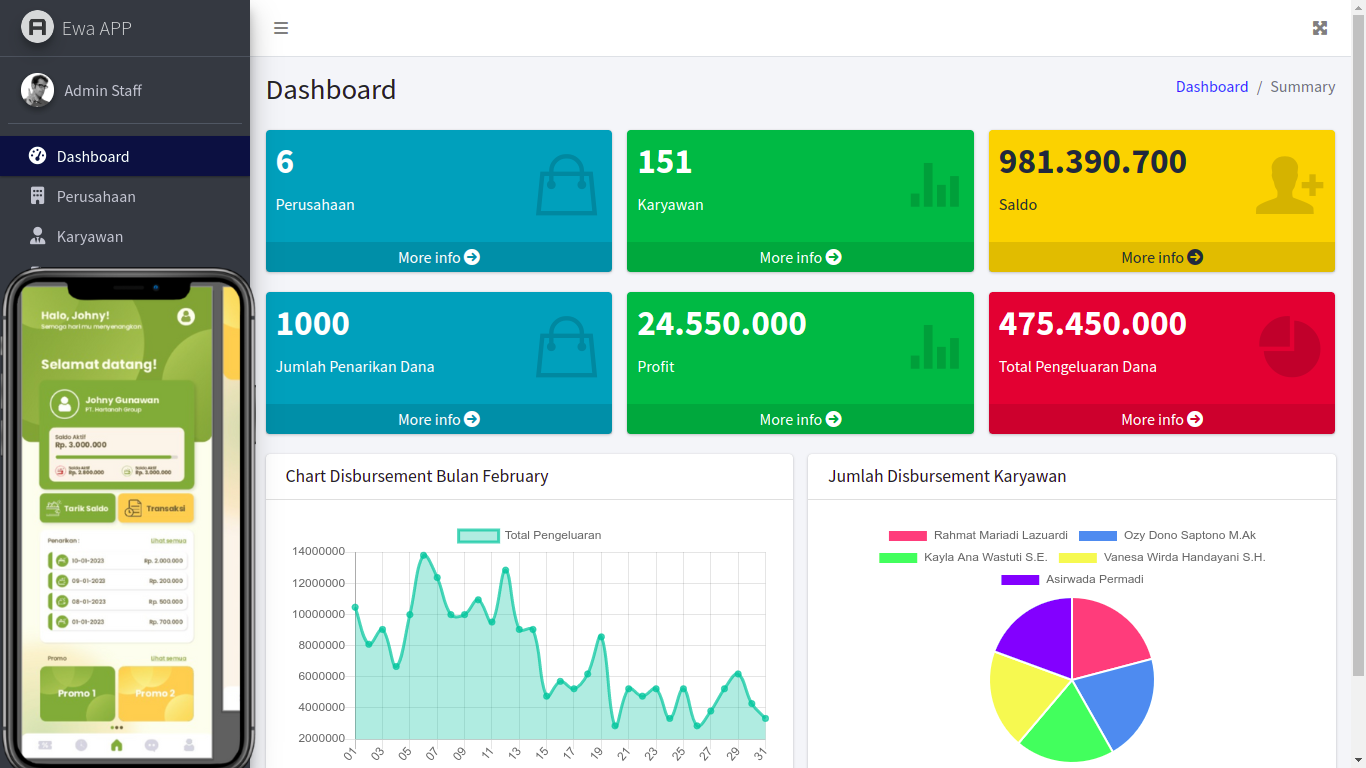The height and width of the screenshot is (768, 1366).
Task: Open the Dashboard menu item in the sidebar
Action: (125, 156)
